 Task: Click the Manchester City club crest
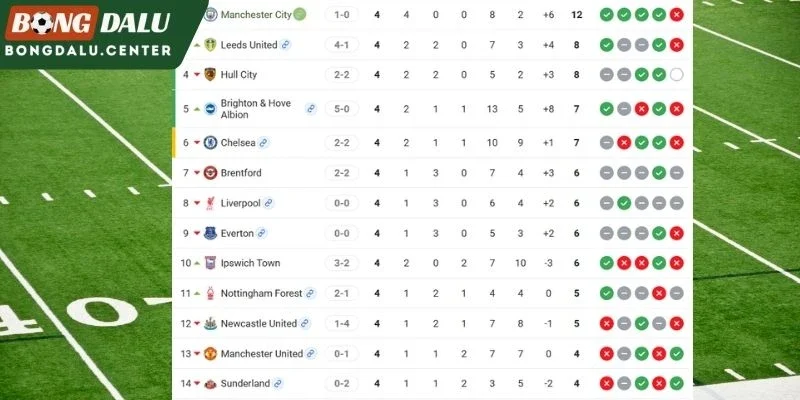(211, 14)
